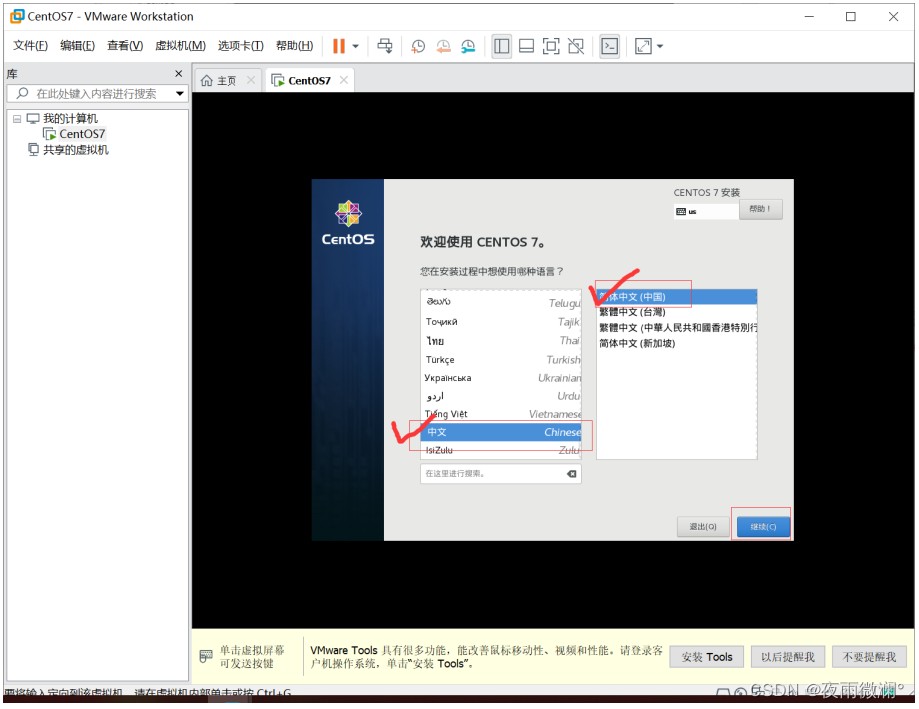
Task: Select Urdu in the language list
Action: pos(501,396)
